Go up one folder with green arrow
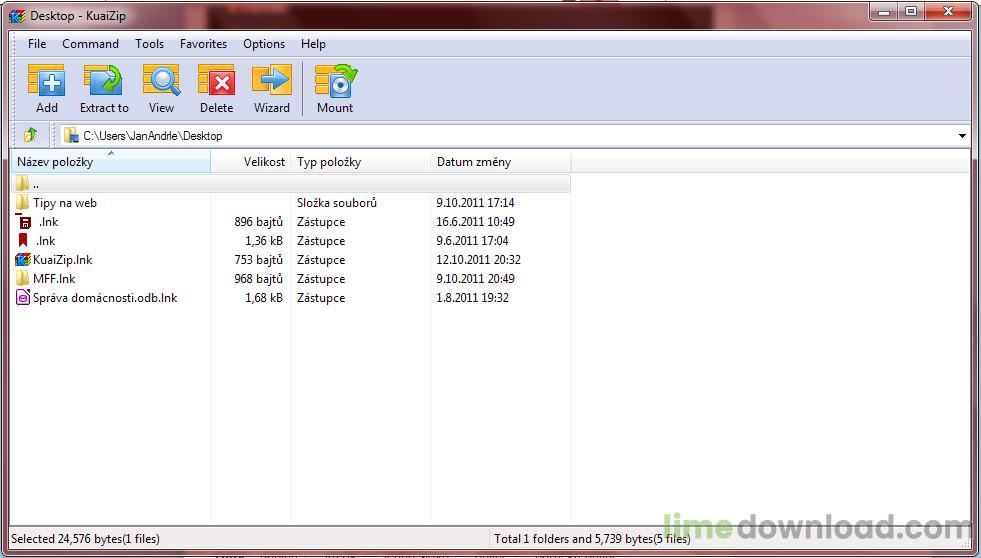 30,135
